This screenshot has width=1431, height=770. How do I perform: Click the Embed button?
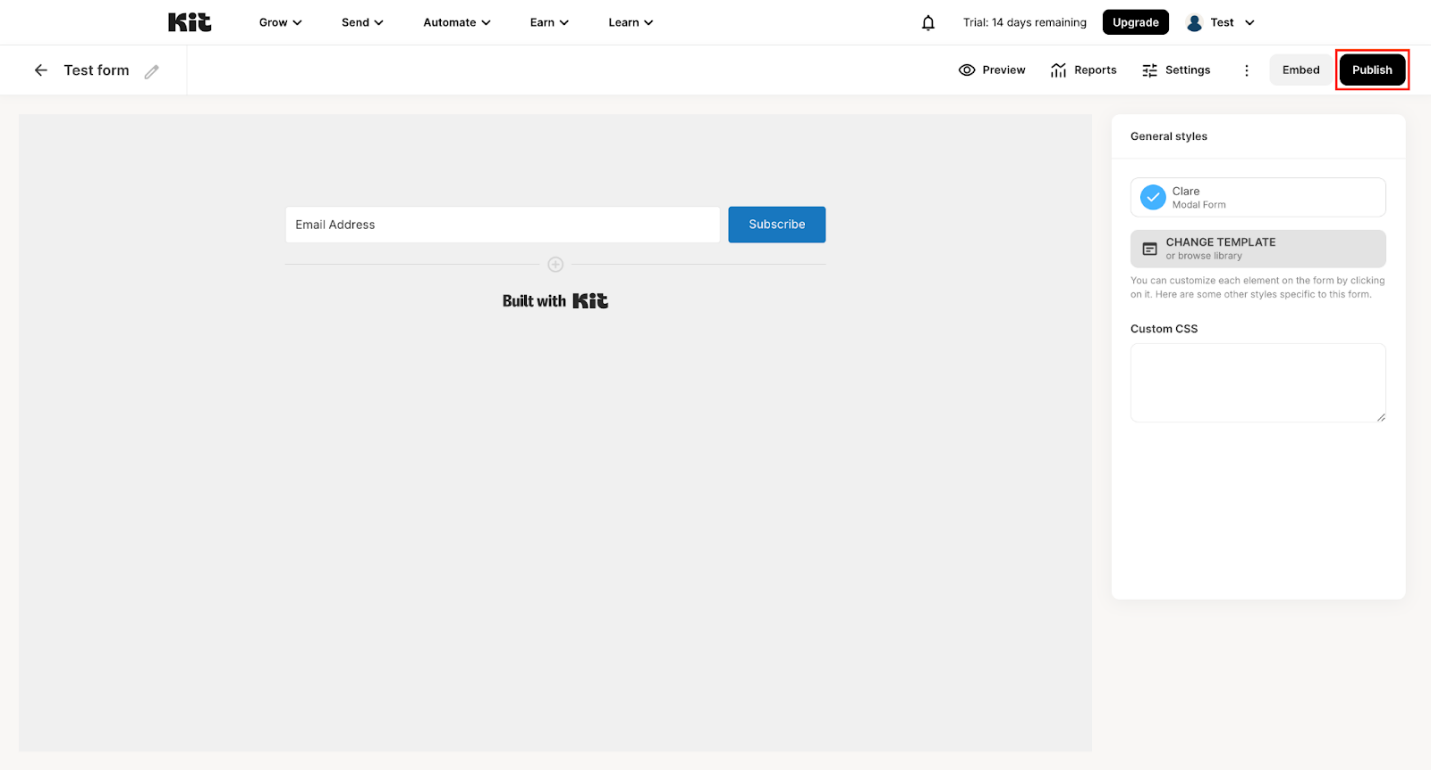click(1300, 69)
